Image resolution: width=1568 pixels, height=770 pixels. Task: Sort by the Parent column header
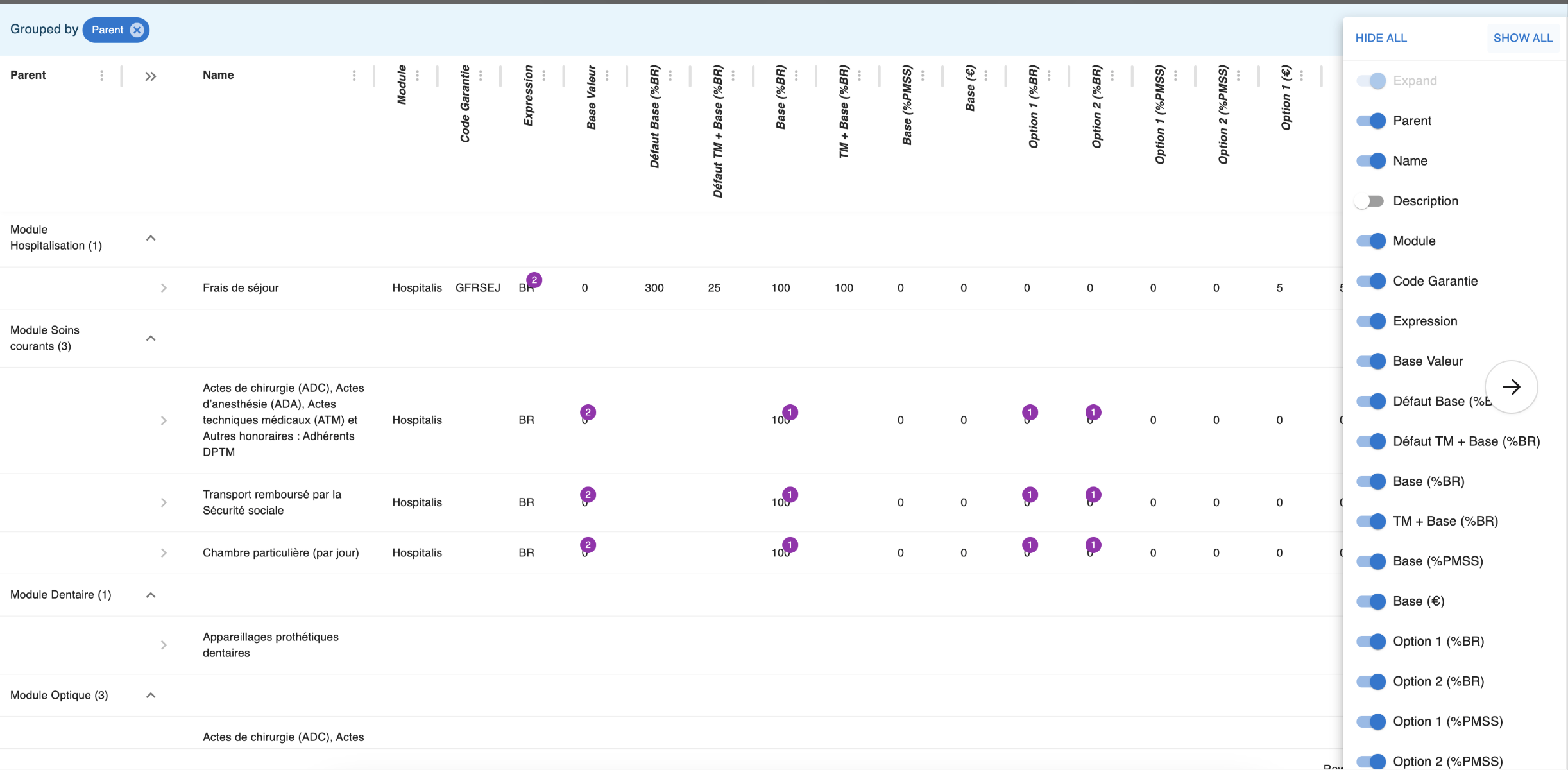28,75
